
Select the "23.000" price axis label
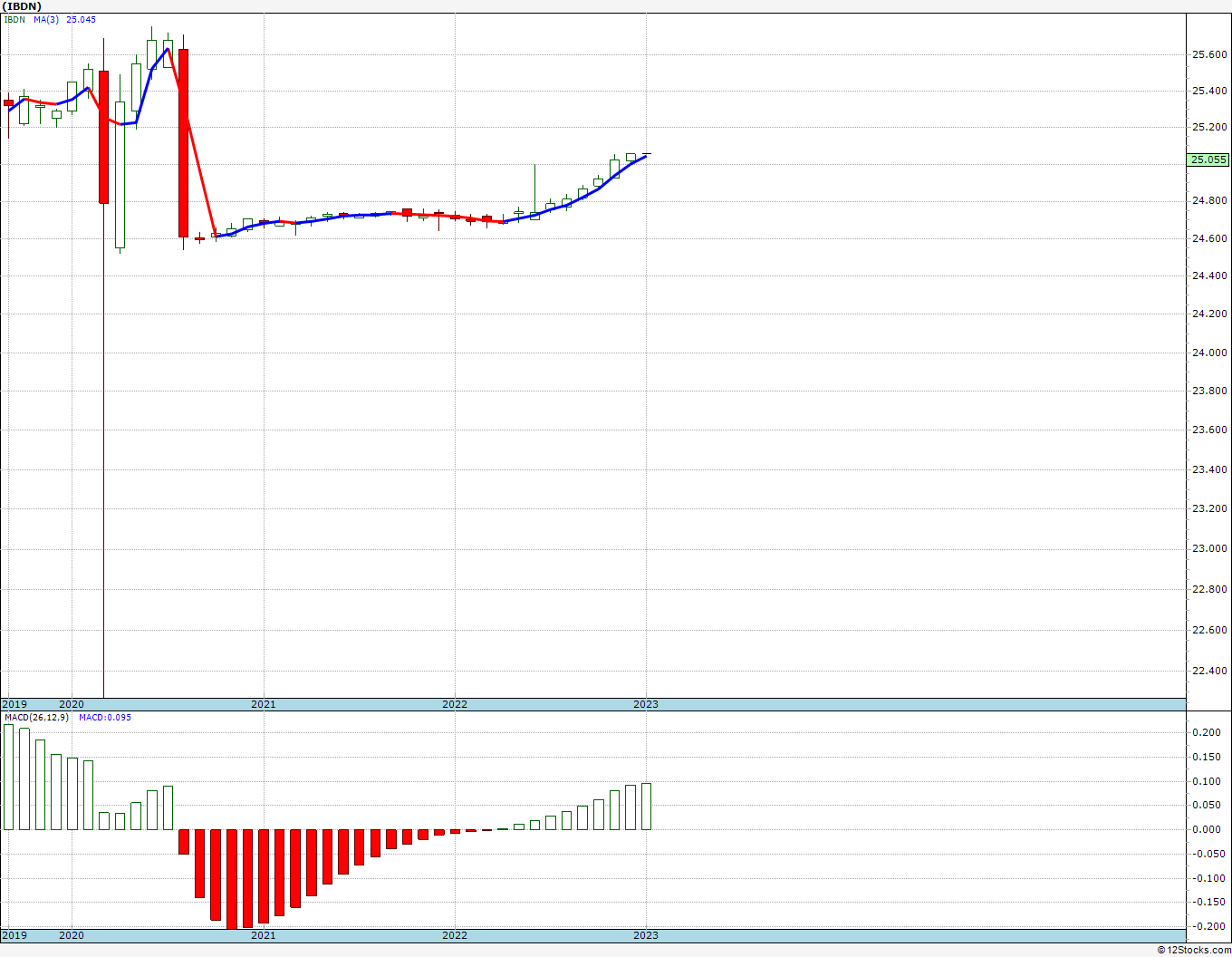[x=1209, y=548]
